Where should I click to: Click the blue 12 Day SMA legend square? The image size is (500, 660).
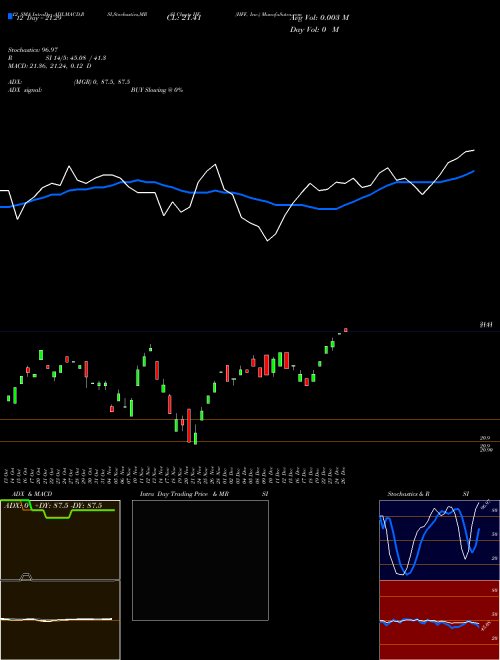[x=11, y=16]
